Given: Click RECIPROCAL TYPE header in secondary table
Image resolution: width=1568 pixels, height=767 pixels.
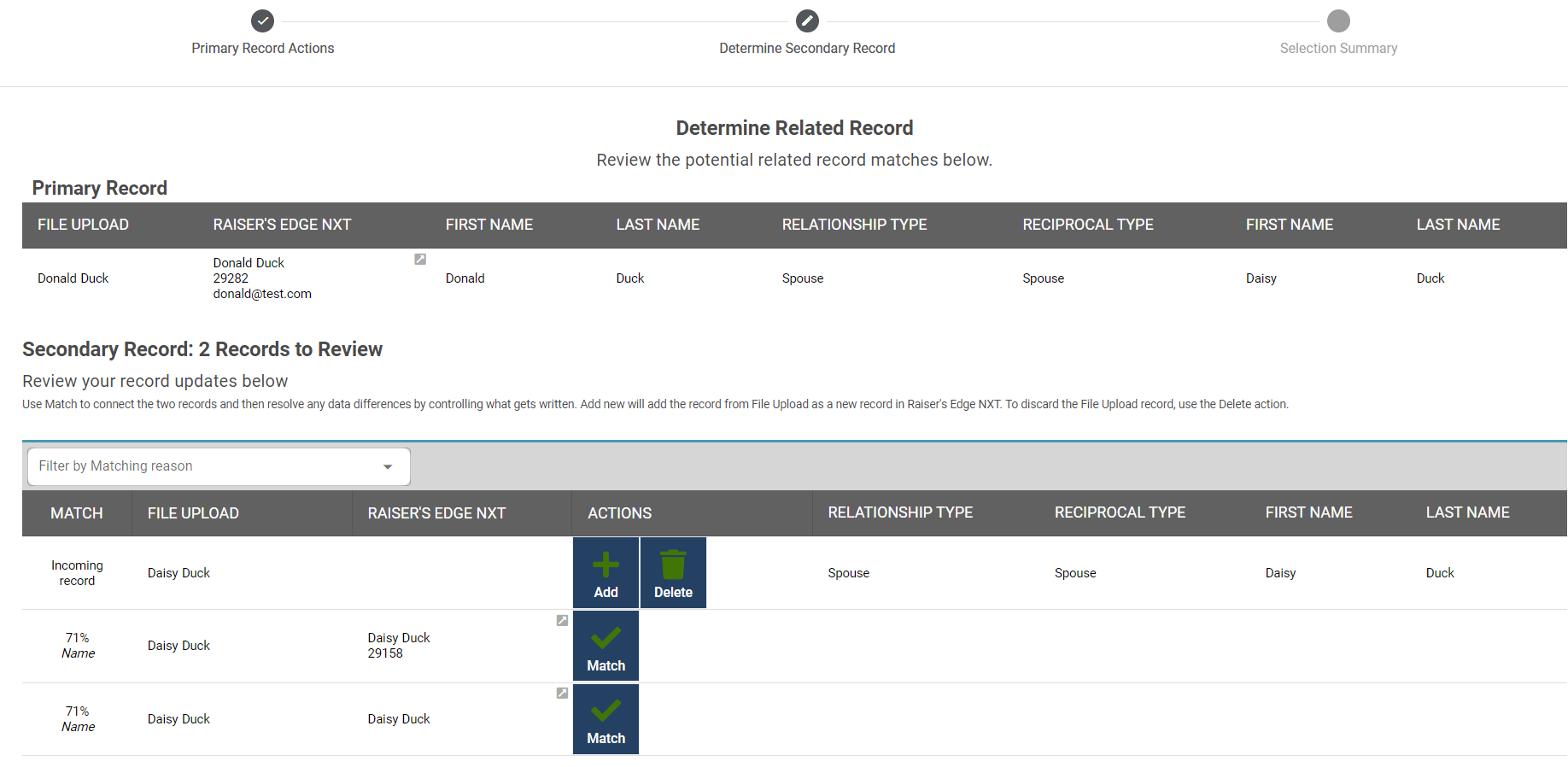Looking at the screenshot, I should [x=1120, y=512].
